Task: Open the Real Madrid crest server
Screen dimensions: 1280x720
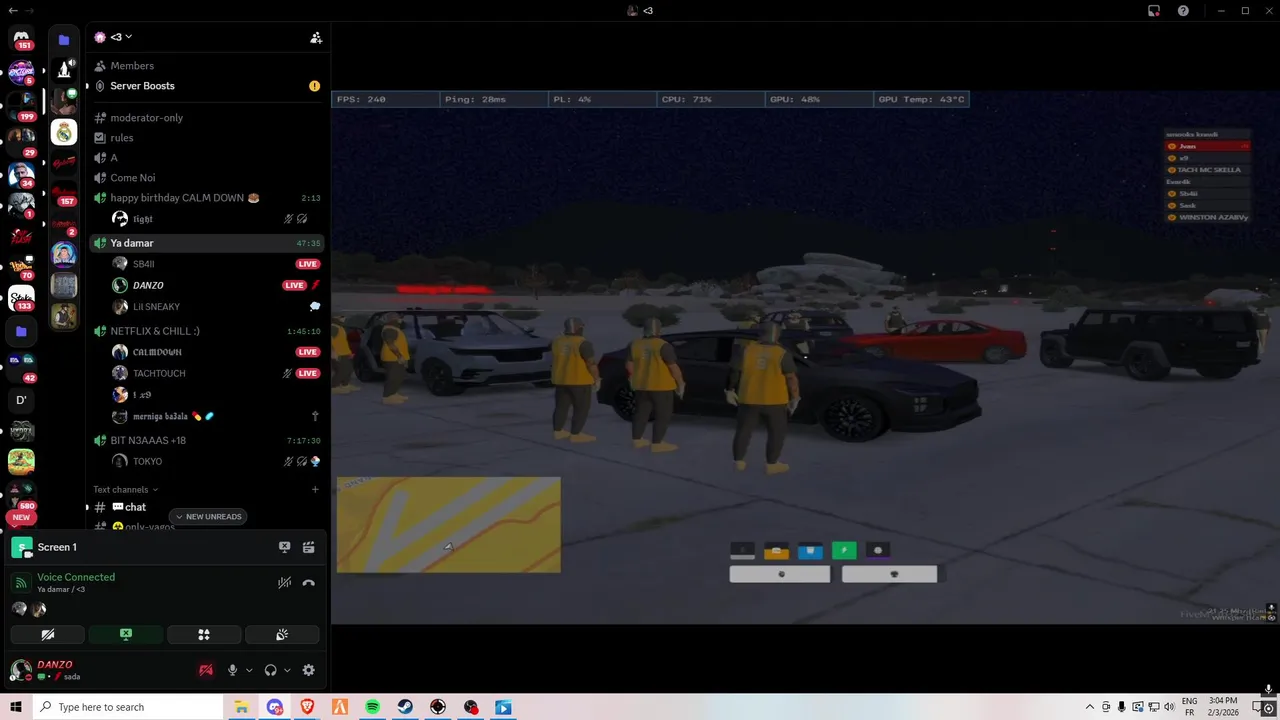Action: 64,132
